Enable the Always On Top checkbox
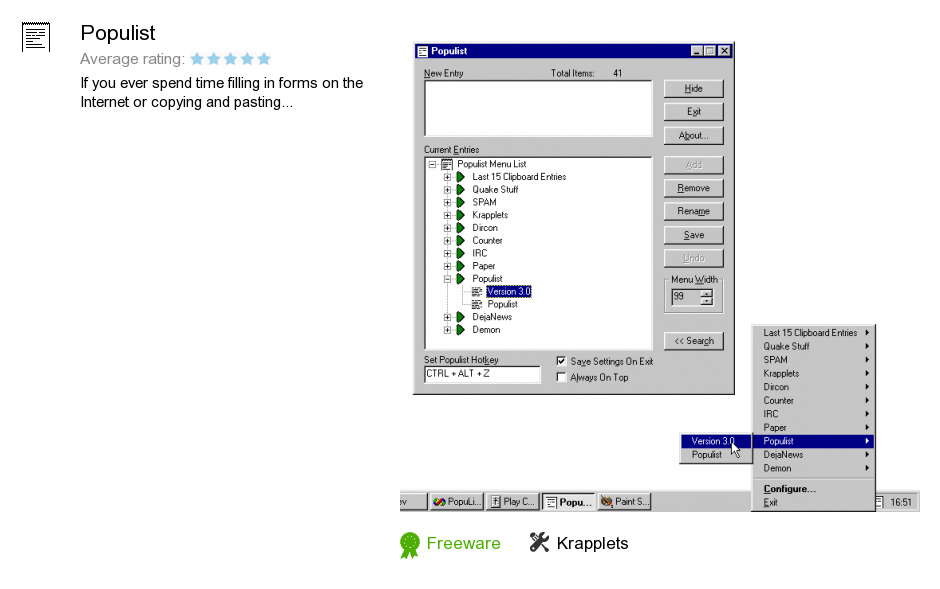This screenshot has height=589, width=940. [x=561, y=377]
